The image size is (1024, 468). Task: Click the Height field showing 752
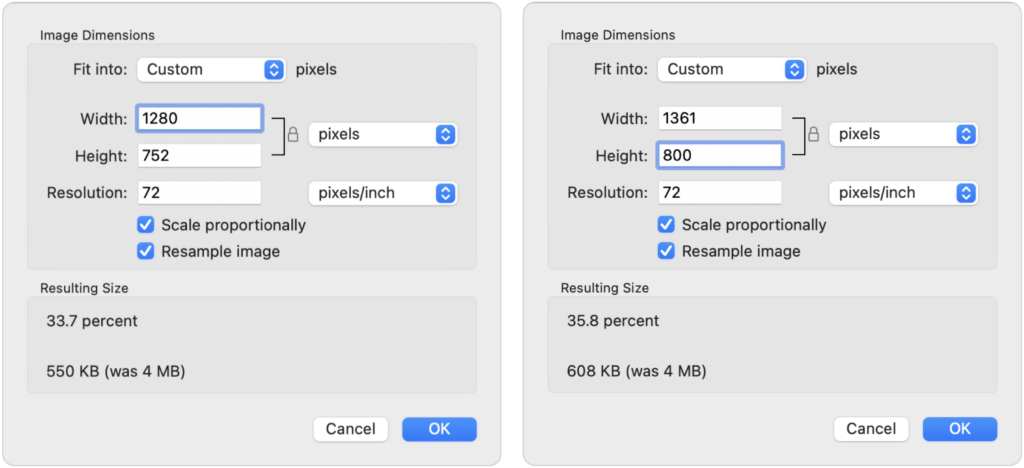coord(200,155)
